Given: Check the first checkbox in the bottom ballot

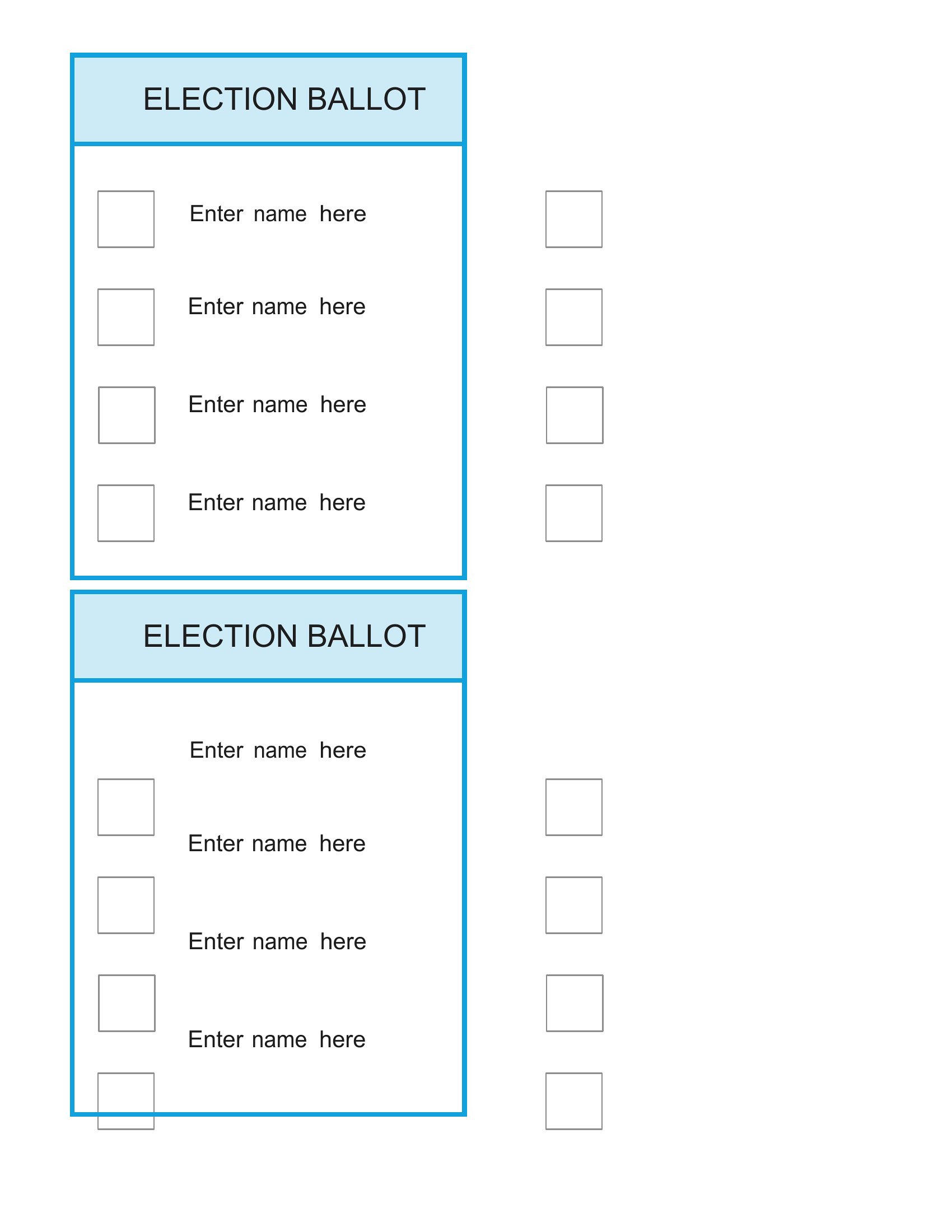Looking at the screenshot, I should tap(126, 807).
